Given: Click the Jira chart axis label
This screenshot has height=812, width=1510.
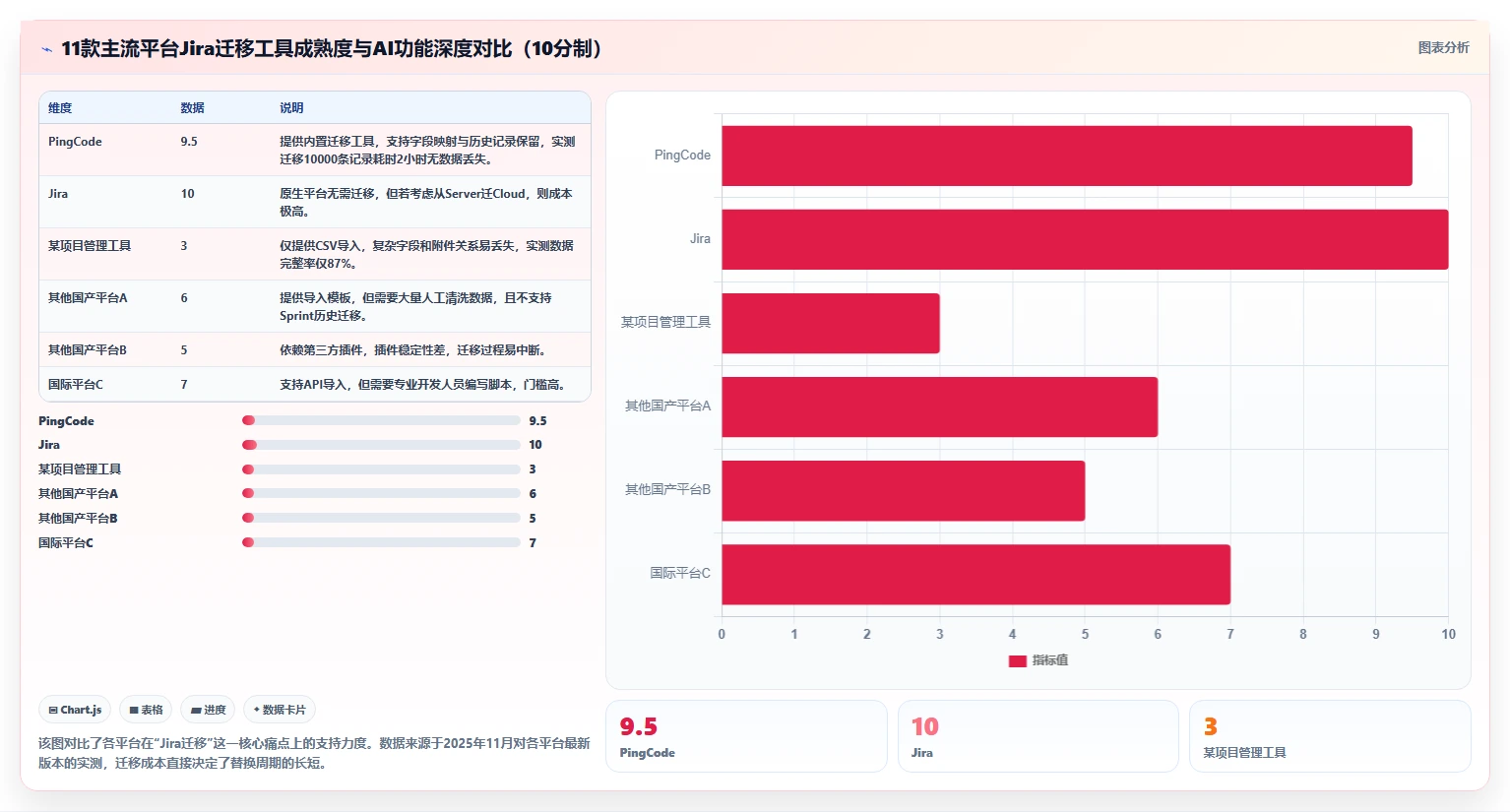Looking at the screenshot, I should 700,239.
